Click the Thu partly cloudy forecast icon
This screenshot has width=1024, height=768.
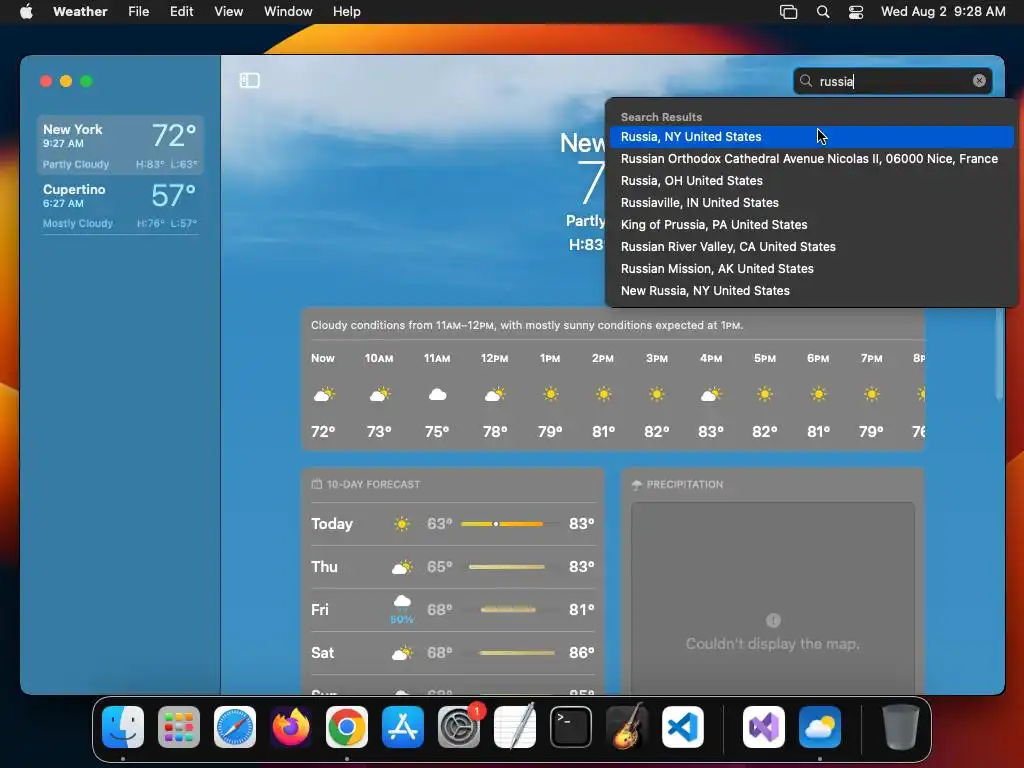pos(402,567)
